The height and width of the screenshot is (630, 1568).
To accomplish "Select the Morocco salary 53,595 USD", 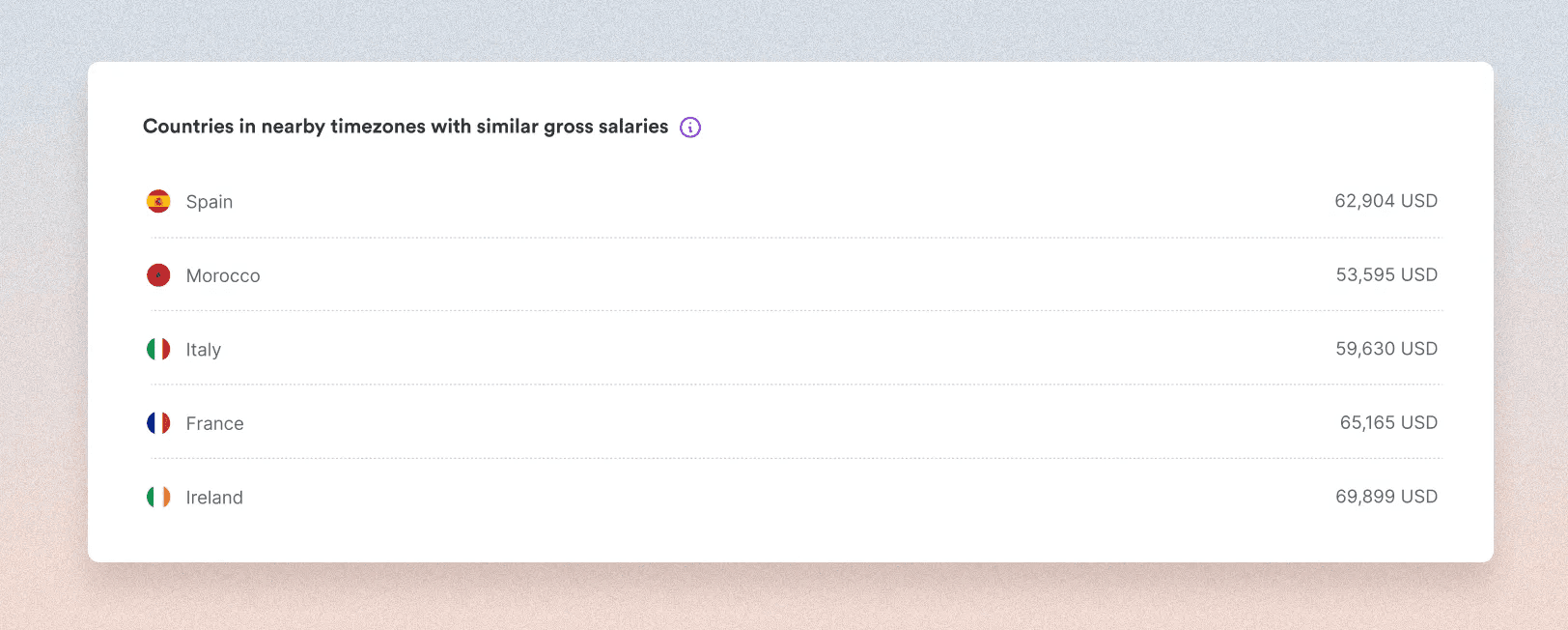I will [1386, 274].
